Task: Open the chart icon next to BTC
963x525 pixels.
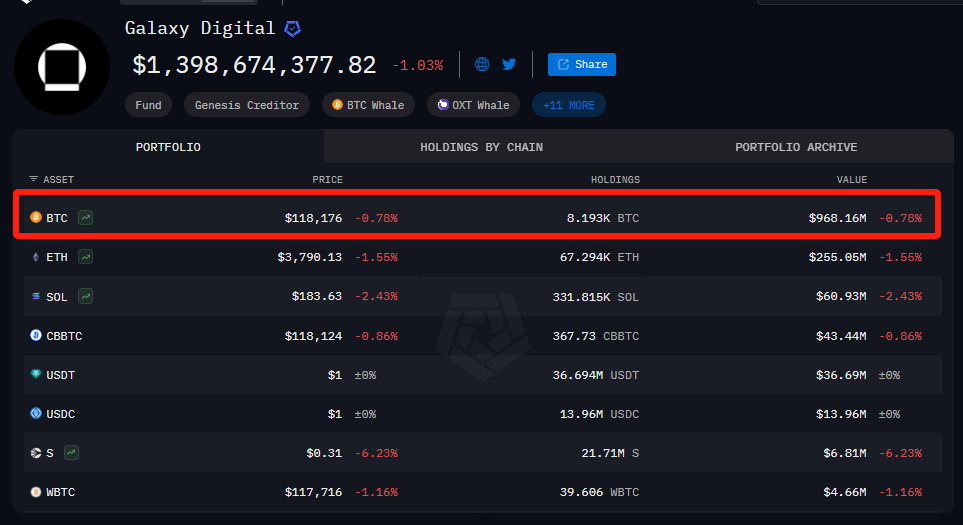Action: [x=85, y=217]
